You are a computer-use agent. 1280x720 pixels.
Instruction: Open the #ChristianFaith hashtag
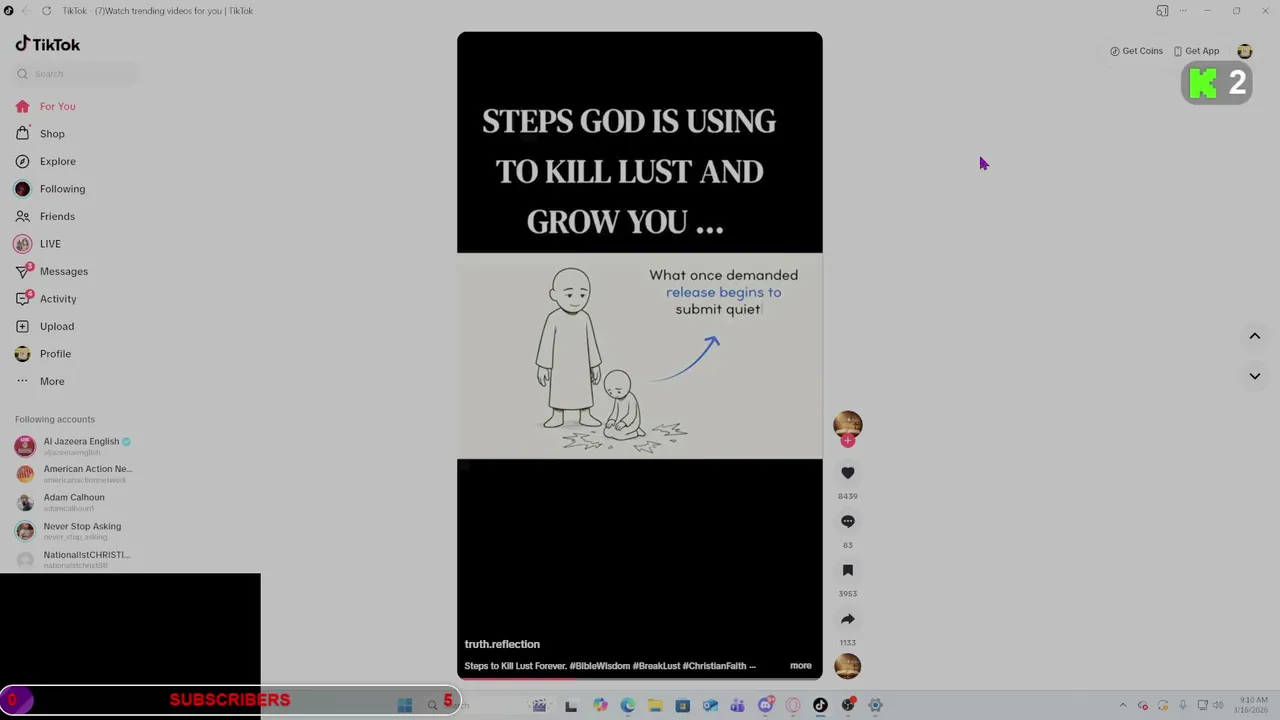tap(714, 666)
